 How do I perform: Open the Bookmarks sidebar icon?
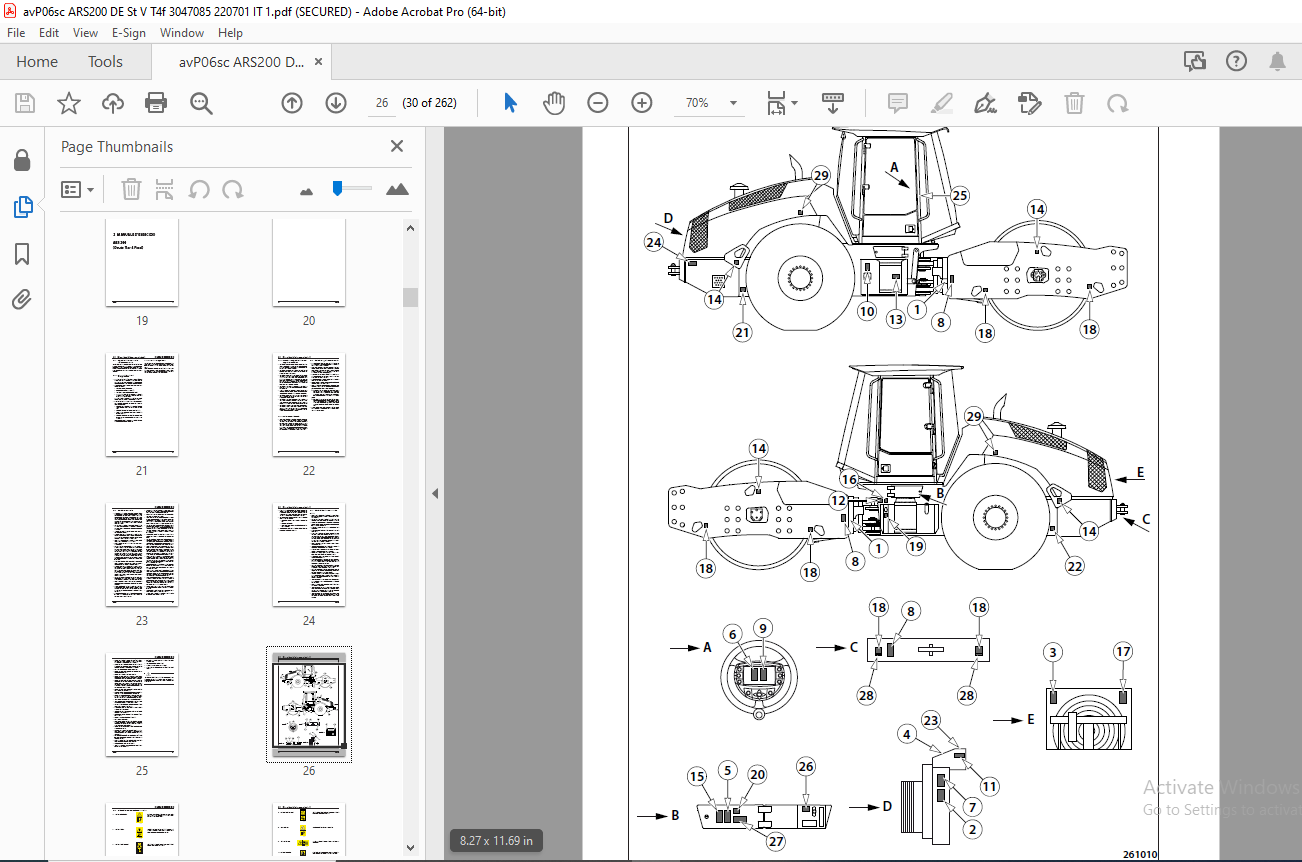(x=22, y=254)
